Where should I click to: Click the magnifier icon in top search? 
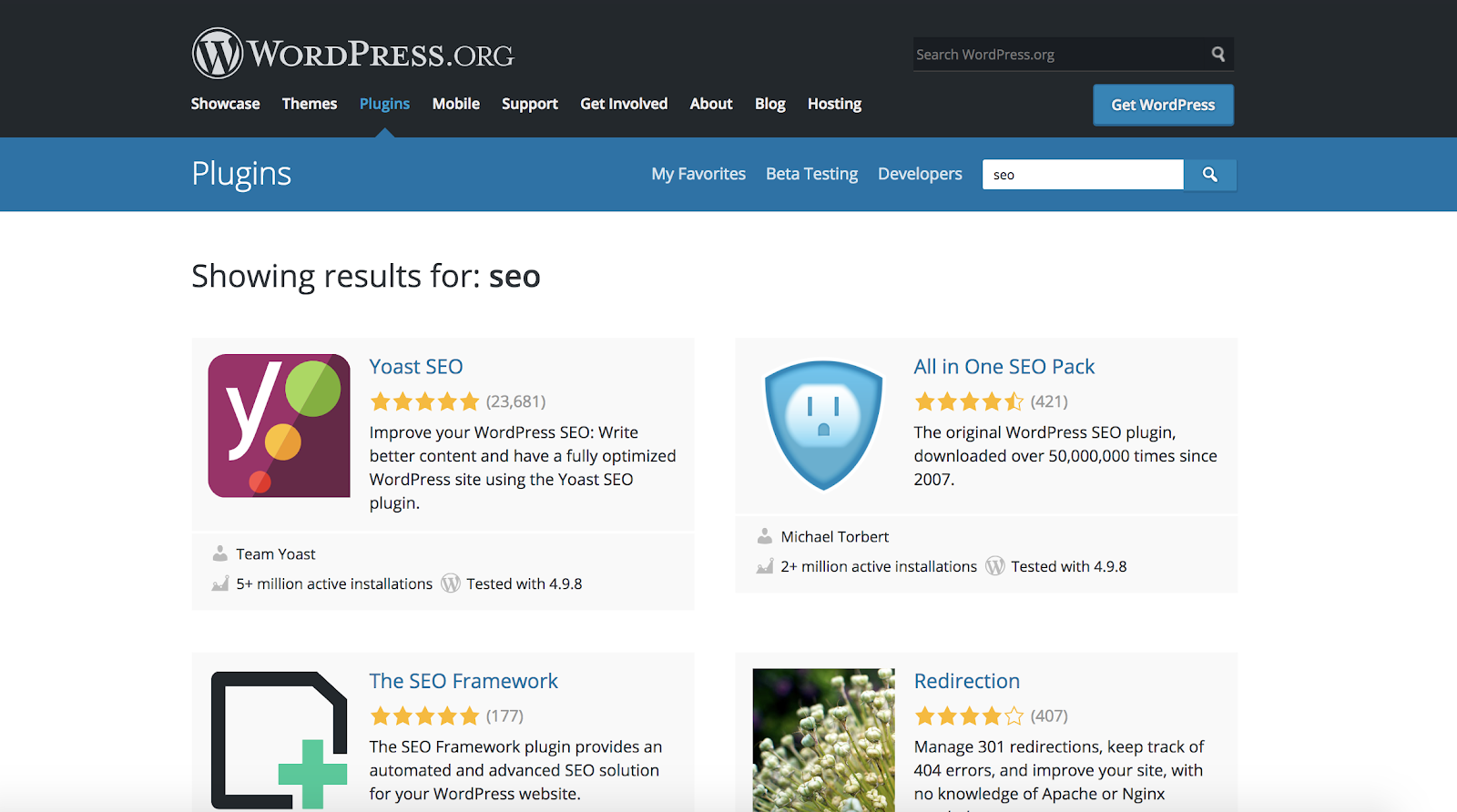[x=1218, y=54]
